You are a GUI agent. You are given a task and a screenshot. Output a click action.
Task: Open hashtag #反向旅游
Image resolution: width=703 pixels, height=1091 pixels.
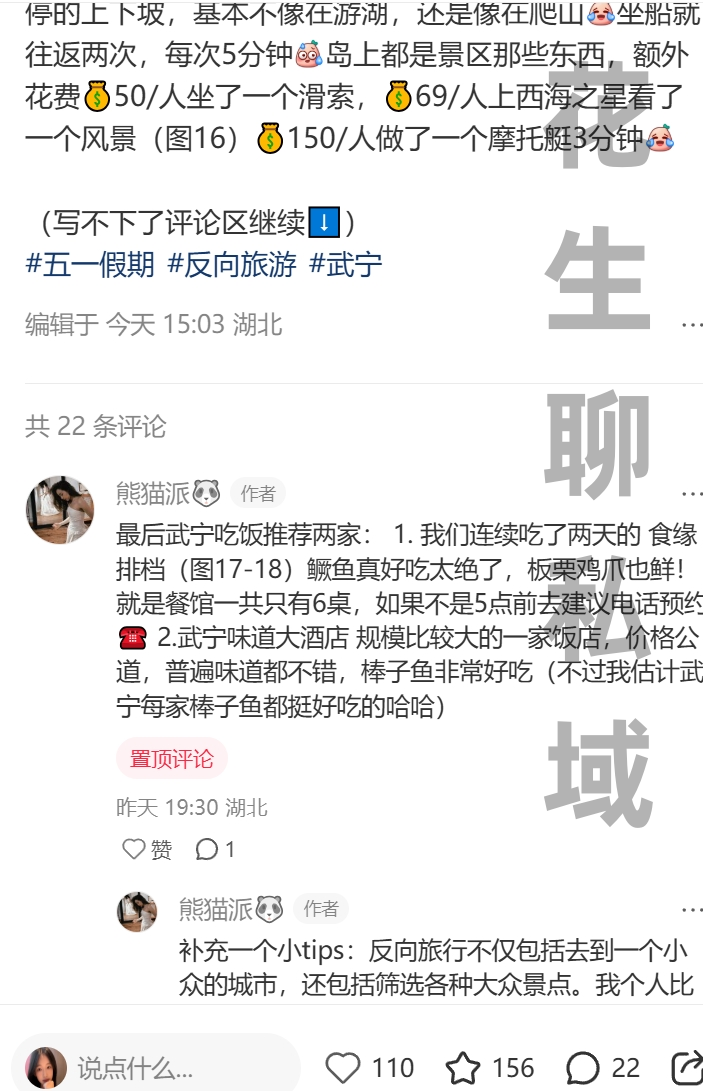pos(232,265)
